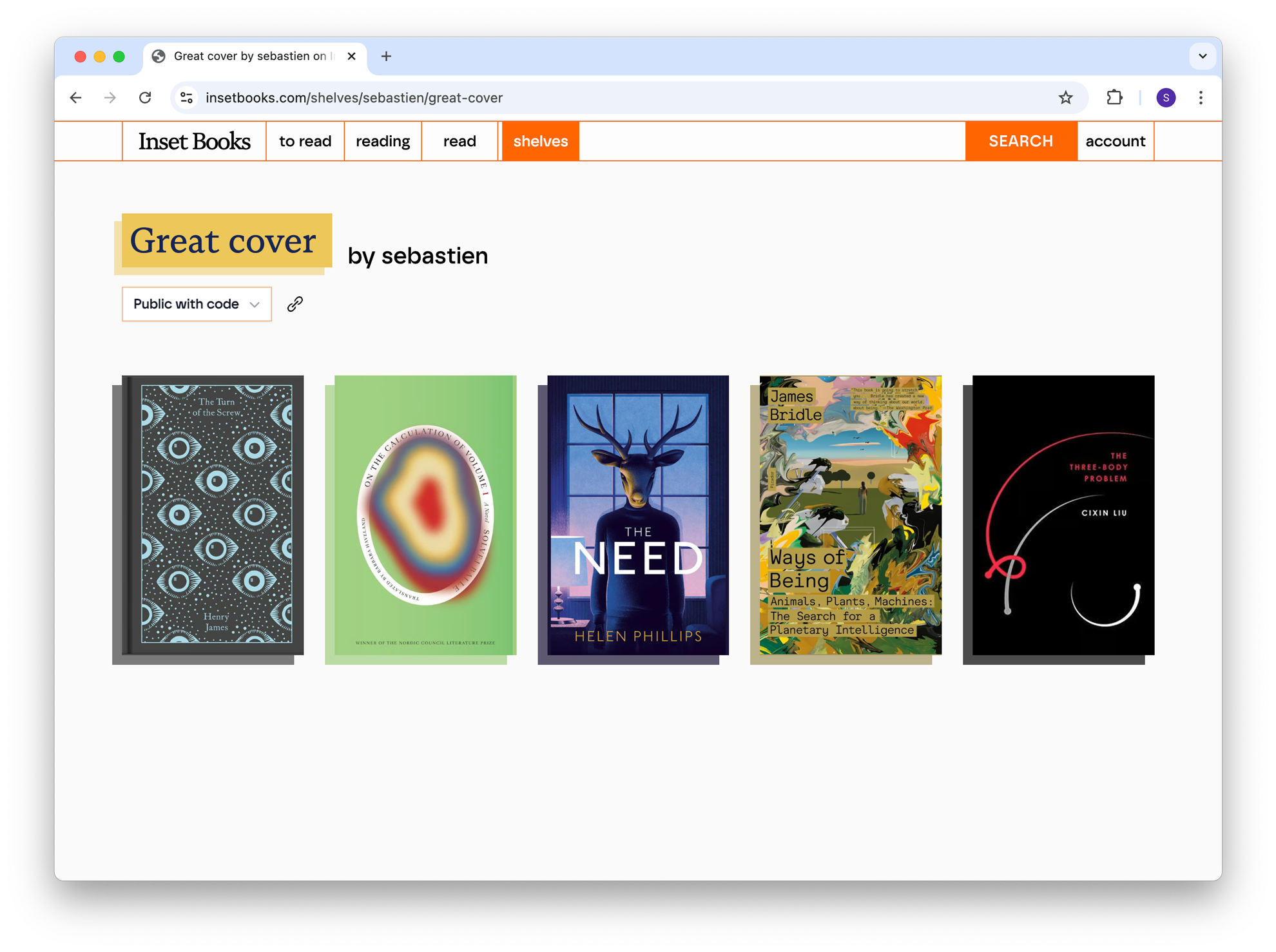Click the by sebastien author text
The image size is (1276, 952).
pos(418,256)
